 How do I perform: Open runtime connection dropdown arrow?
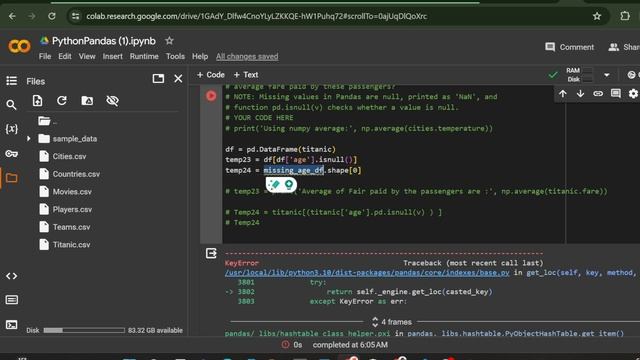click(x=607, y=75)
